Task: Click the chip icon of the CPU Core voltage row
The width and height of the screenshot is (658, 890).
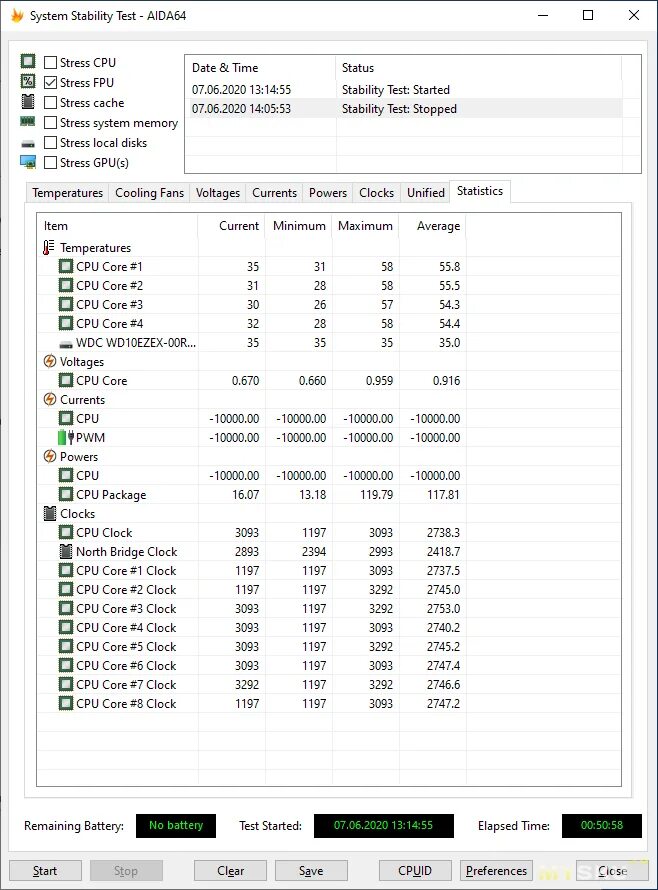Action: (66, 380)
